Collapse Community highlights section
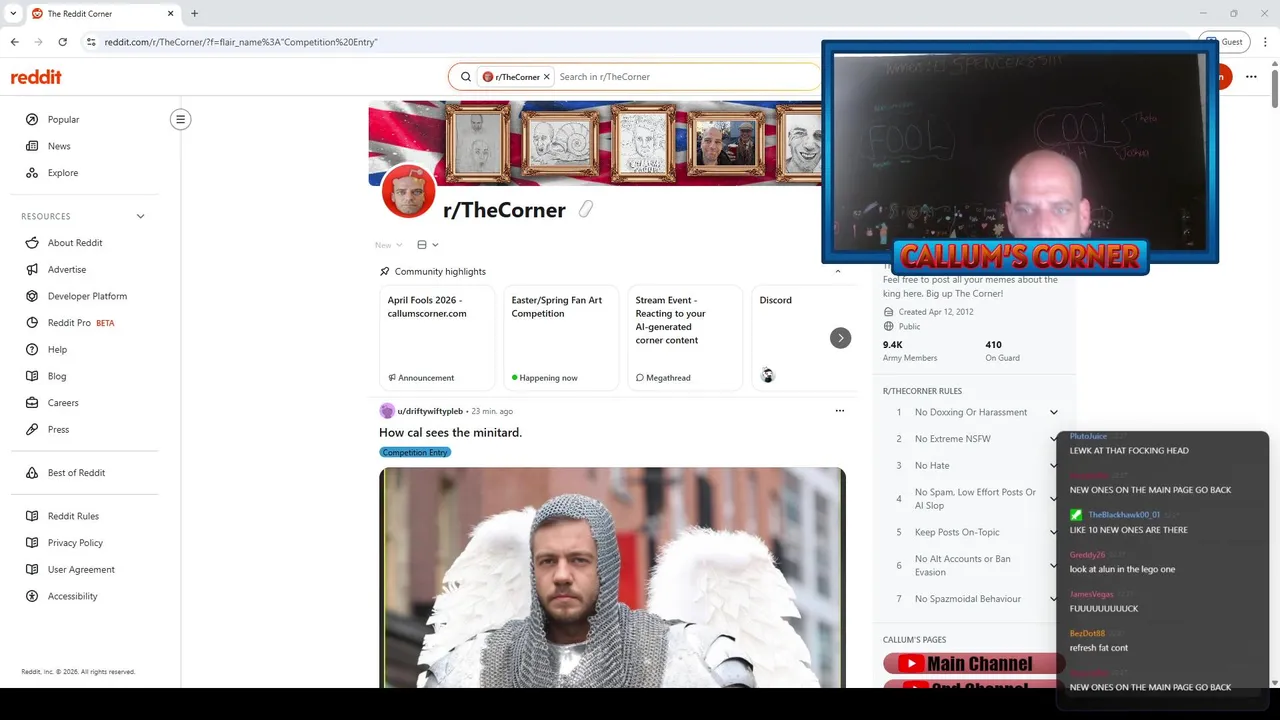The height and width of the screenshot is (720, 1280). pyautogui.click(x=838, y=272)
